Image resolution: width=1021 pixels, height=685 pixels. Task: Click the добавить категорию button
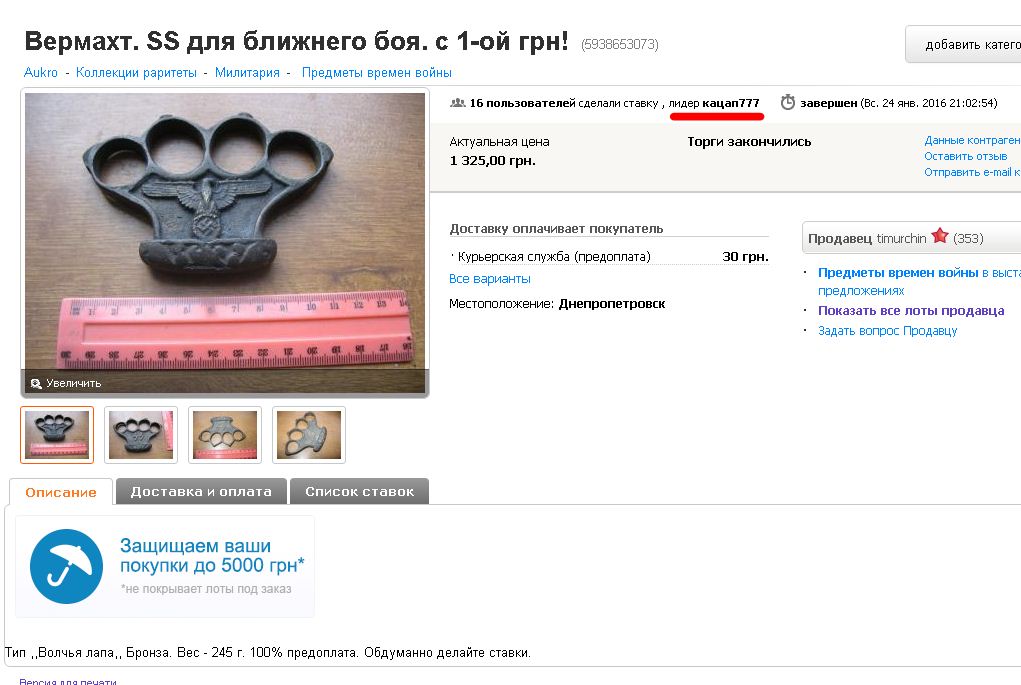pos(964,44)
